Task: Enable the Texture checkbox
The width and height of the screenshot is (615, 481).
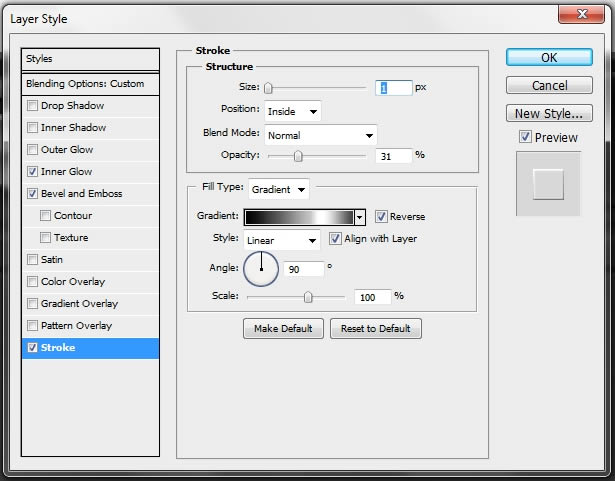Action: (x=45, y=237)
